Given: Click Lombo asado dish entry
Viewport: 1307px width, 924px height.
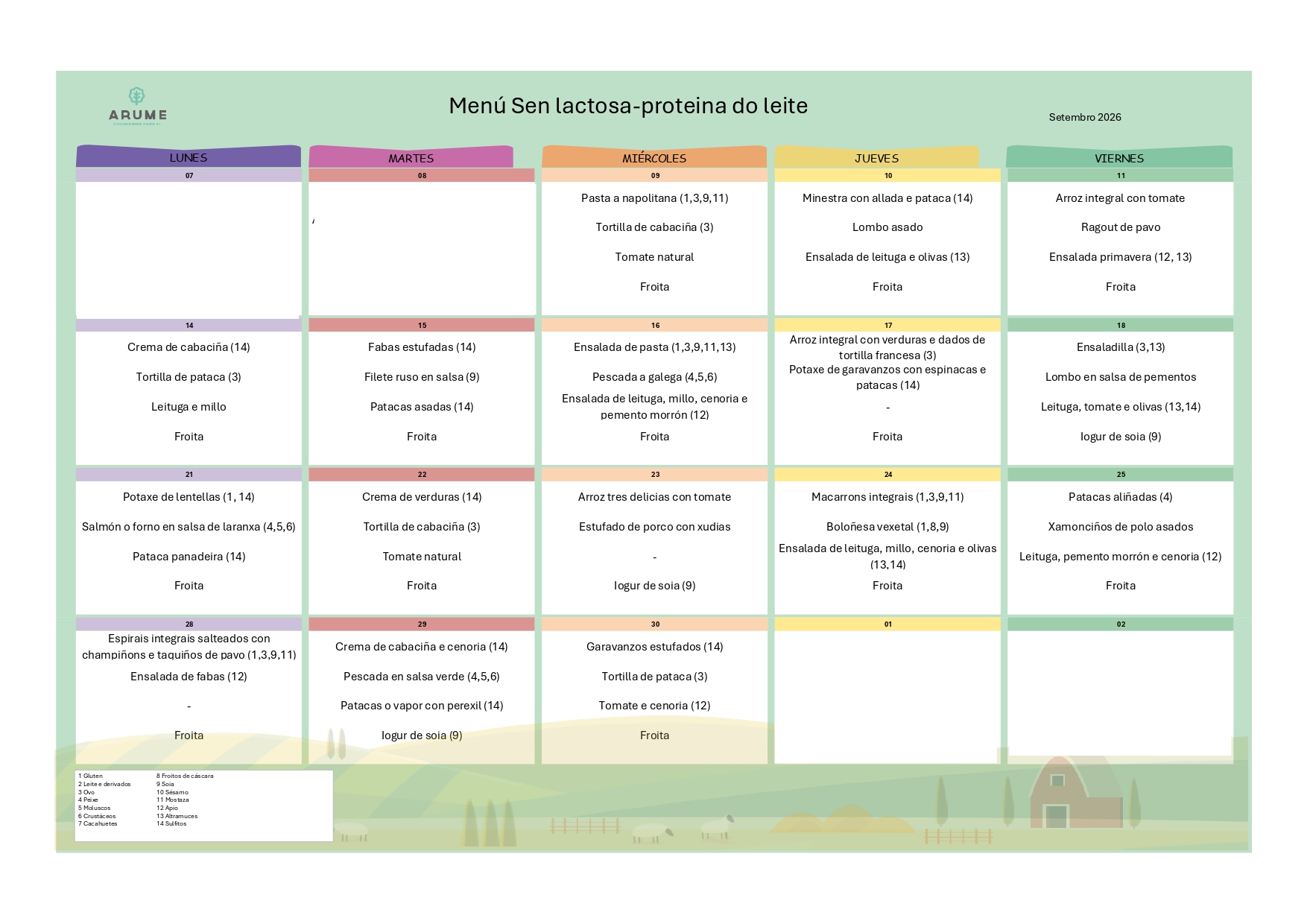Looking at the screenshot, I should pyautogui.click(x=887, y=227).
